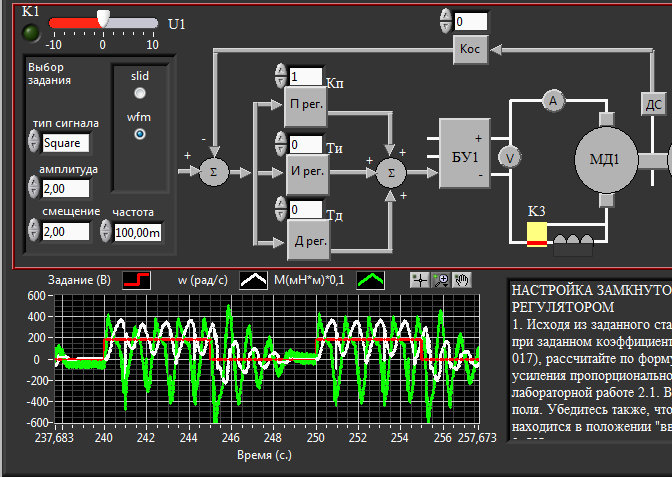Screen dimensions: 672x477
Task: Select the graph zoom magnifier tool
Action: (441, 280)
